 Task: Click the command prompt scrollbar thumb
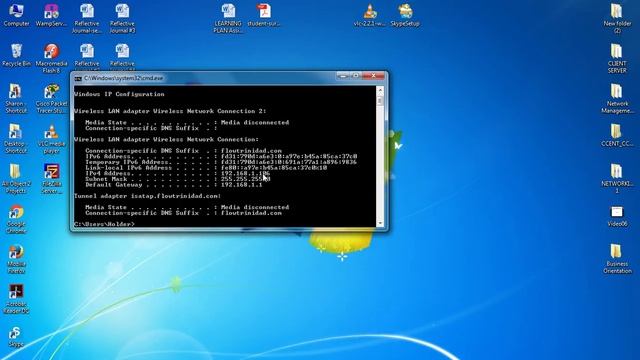click(380, 100)
